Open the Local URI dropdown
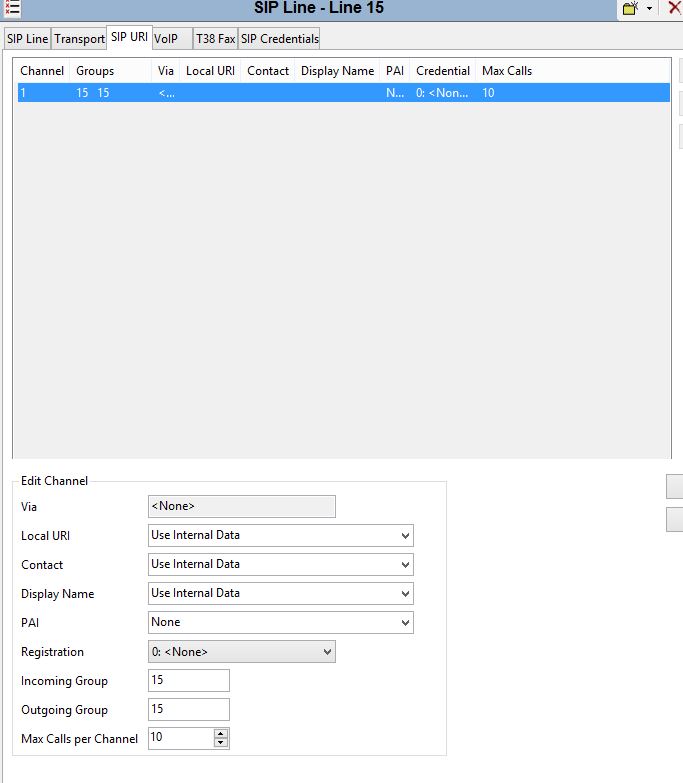The height and width of the screenshot is (783, 683). 281,535
